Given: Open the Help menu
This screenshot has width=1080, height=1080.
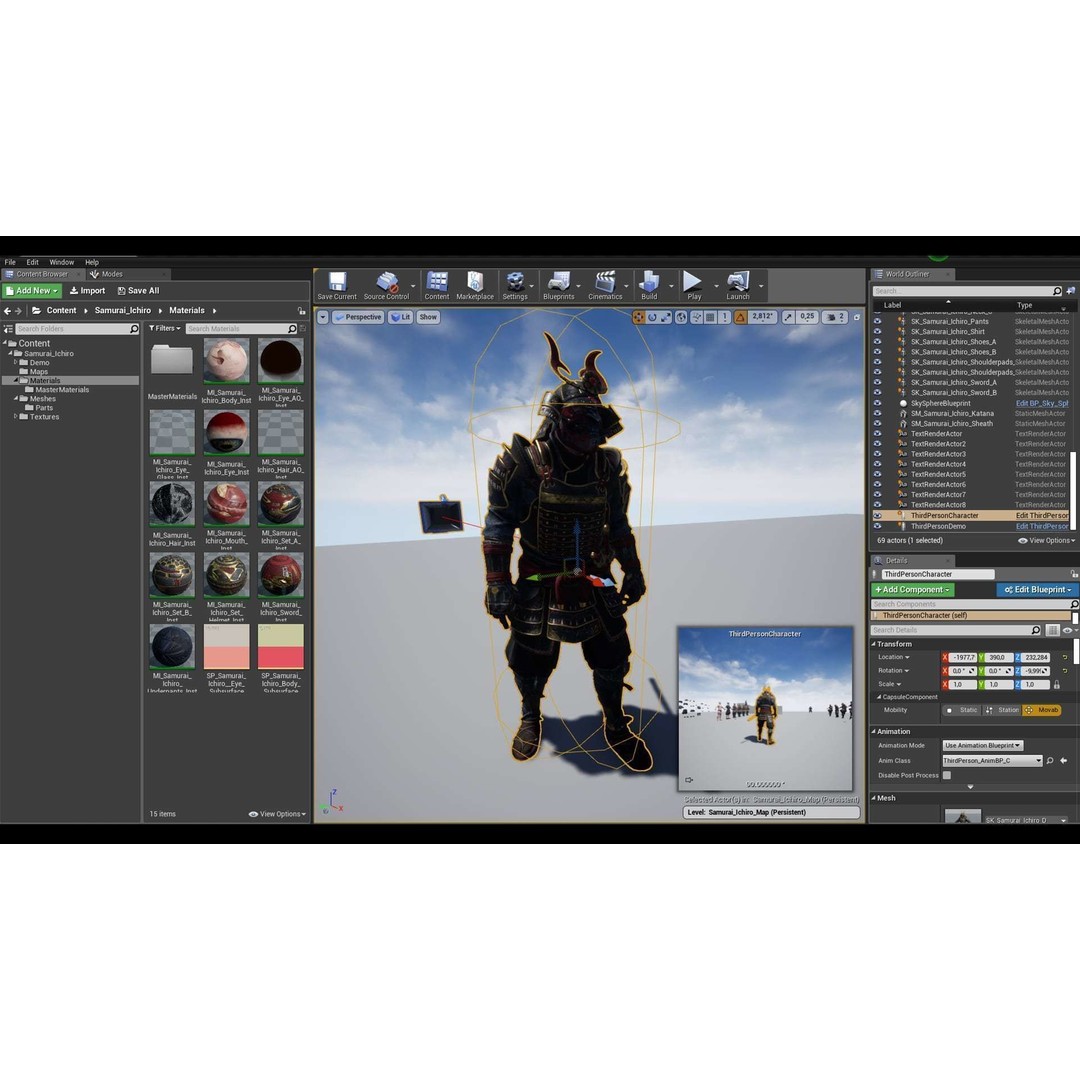Looking at the screenshot, I should (92, 262).
